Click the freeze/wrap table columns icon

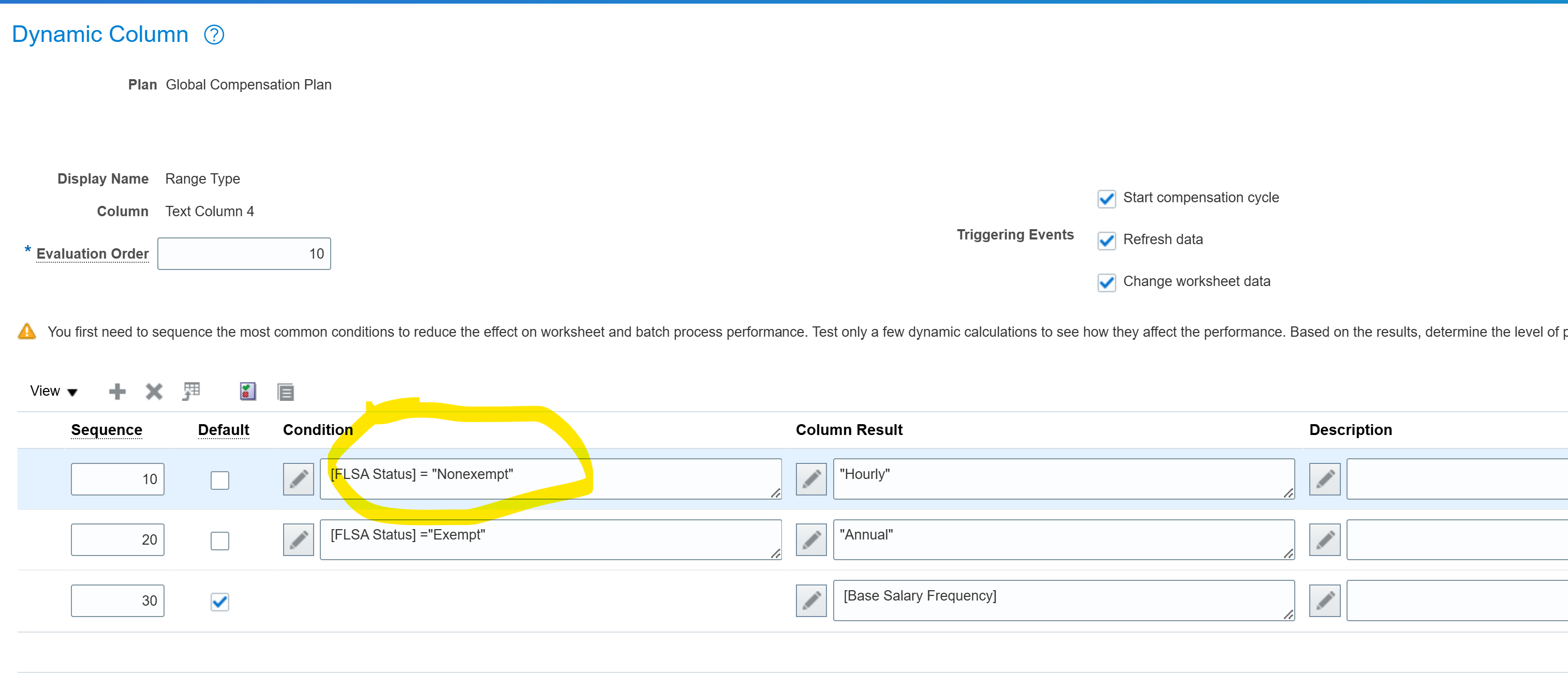[191, 391]
